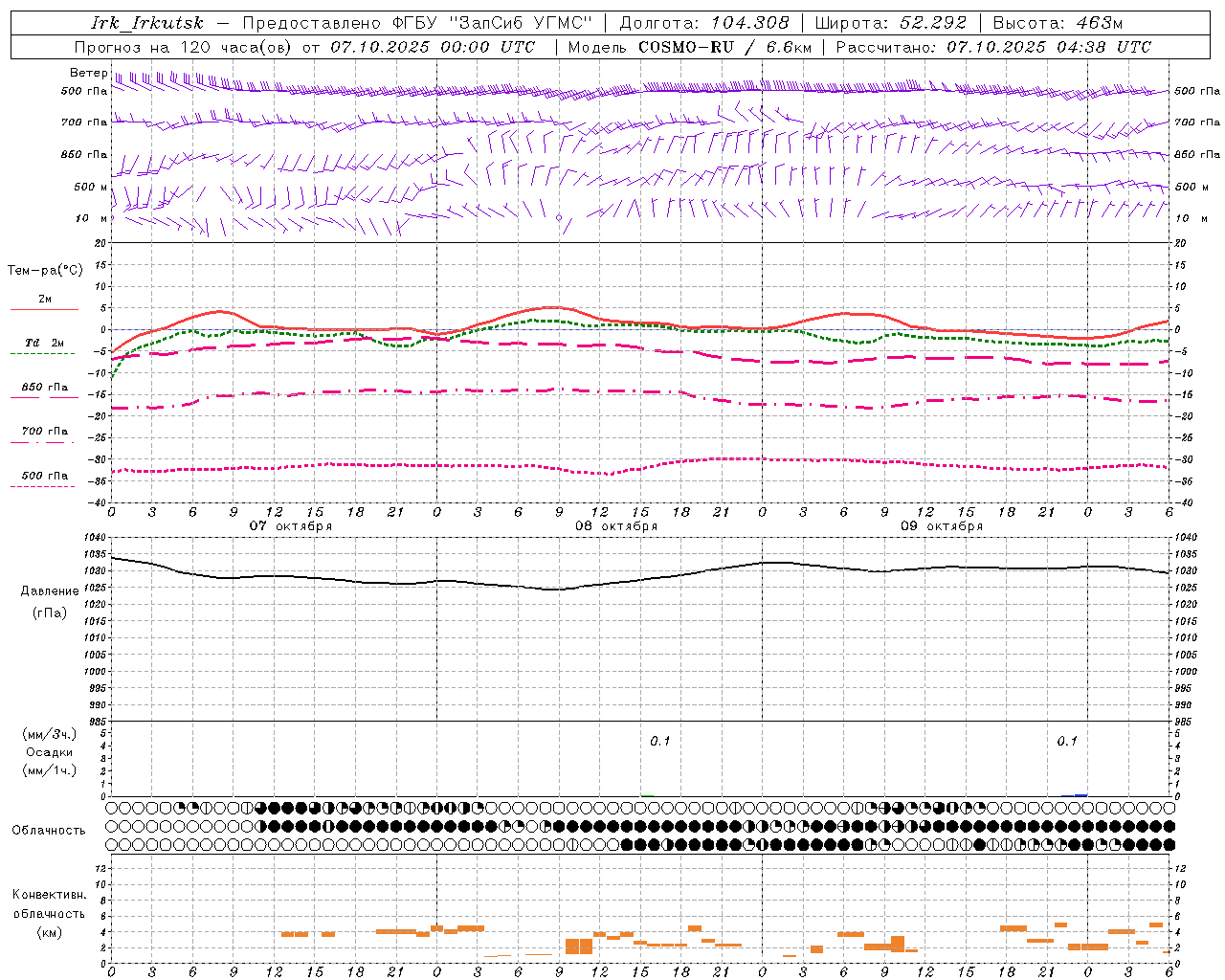Click the date label 07 октября
This screenshot has width=1225, height=980.
pos(291,525)
